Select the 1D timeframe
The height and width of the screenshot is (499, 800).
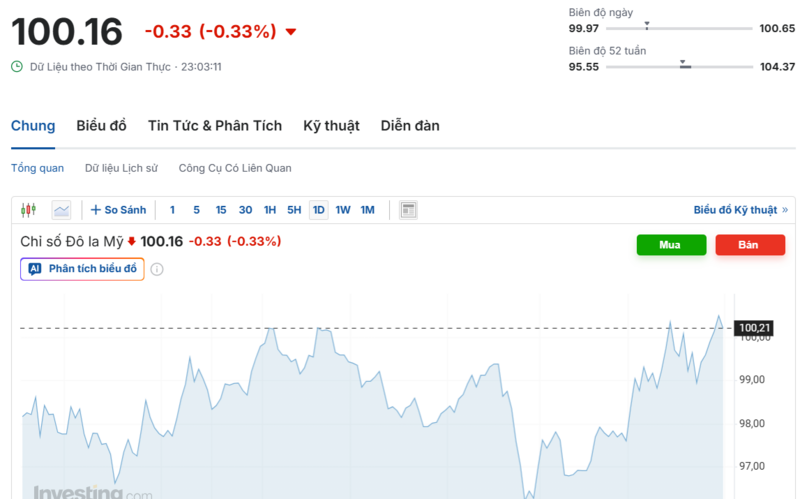click(x=319, y=210)
